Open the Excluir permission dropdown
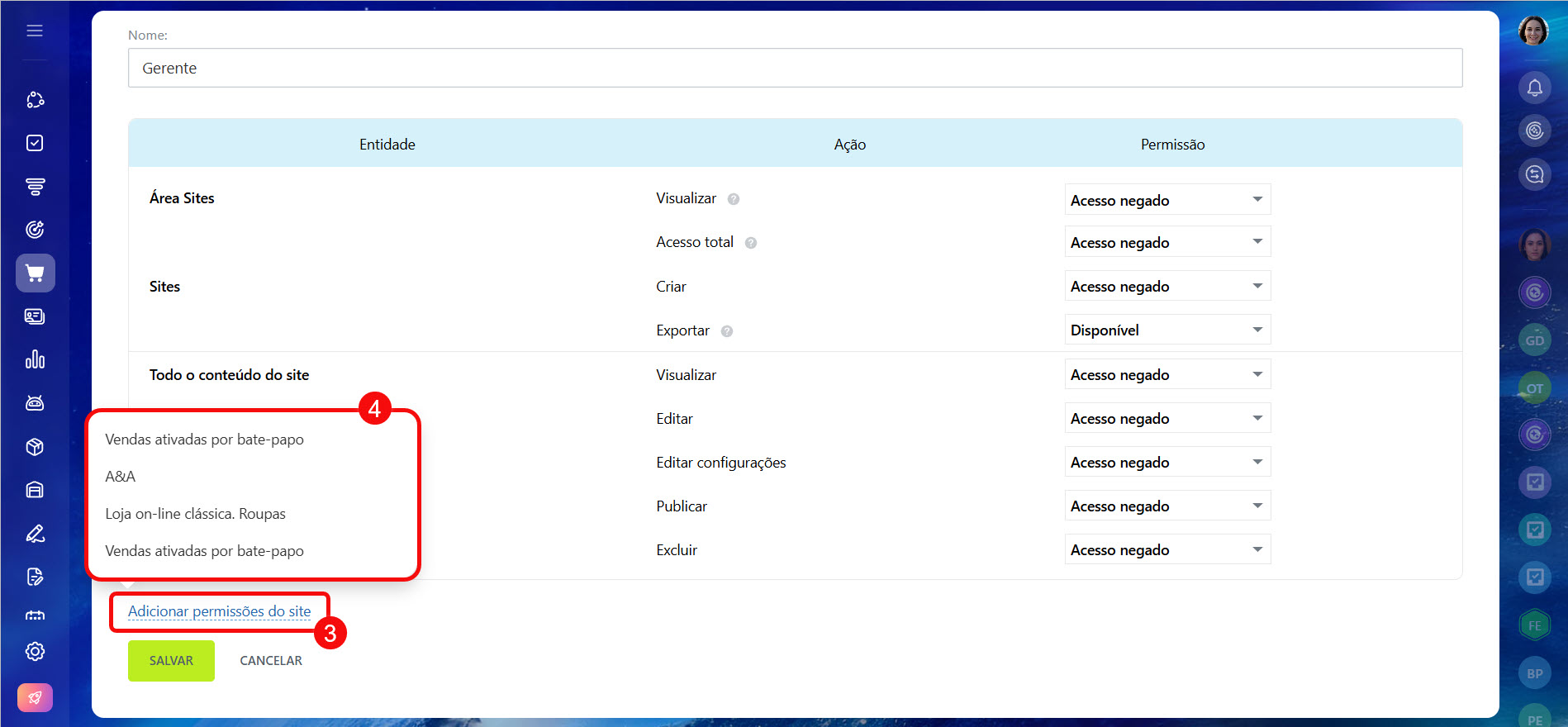1568x727 pixels. (1166, 549)
